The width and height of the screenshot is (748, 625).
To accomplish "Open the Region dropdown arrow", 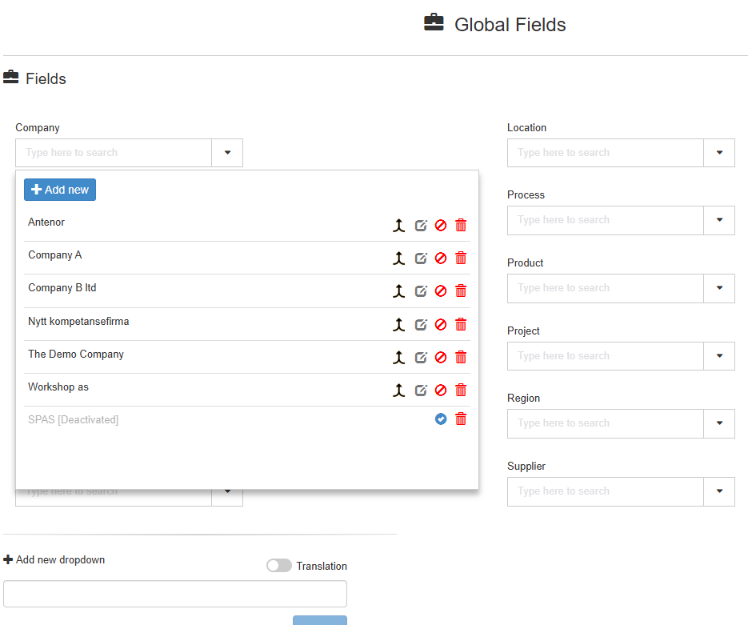I will (719, 423).
